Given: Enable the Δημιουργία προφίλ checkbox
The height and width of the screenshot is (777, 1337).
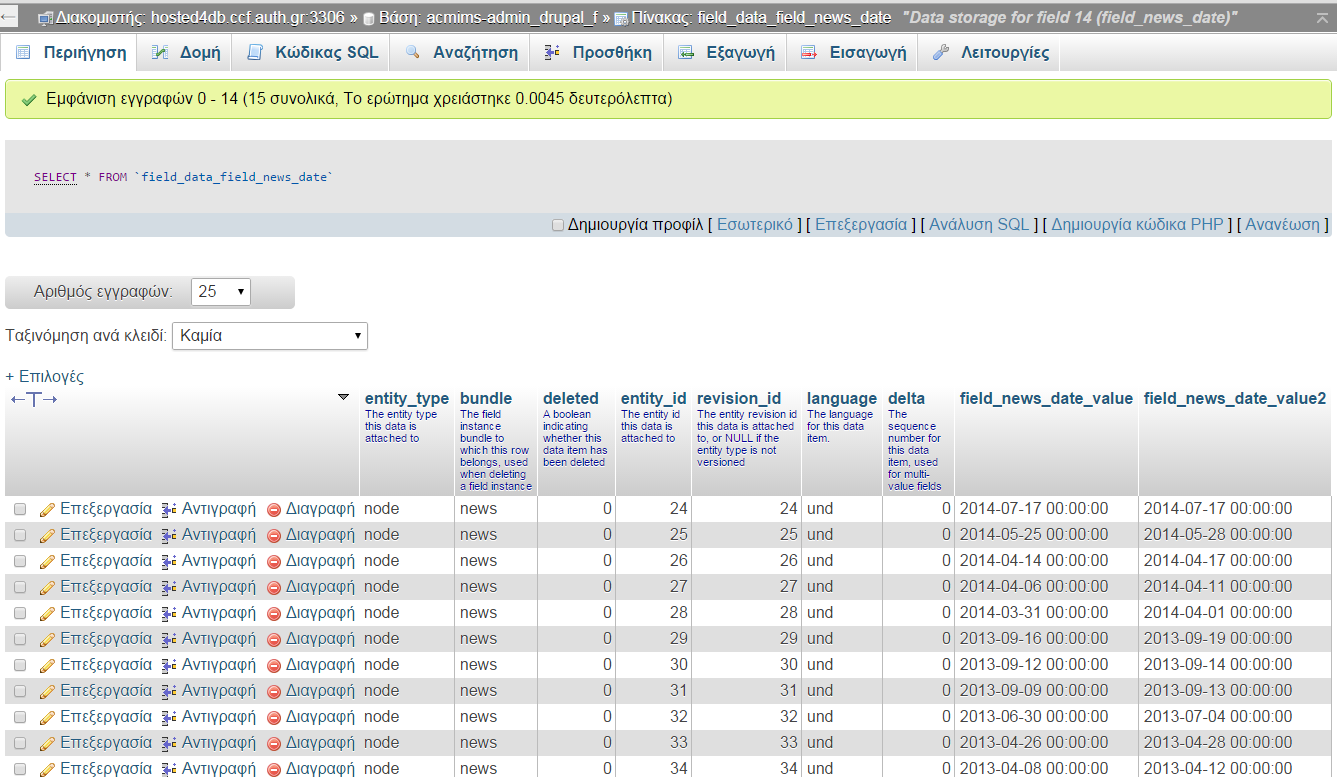Looking at the screenshot, I should click(558, 225).
